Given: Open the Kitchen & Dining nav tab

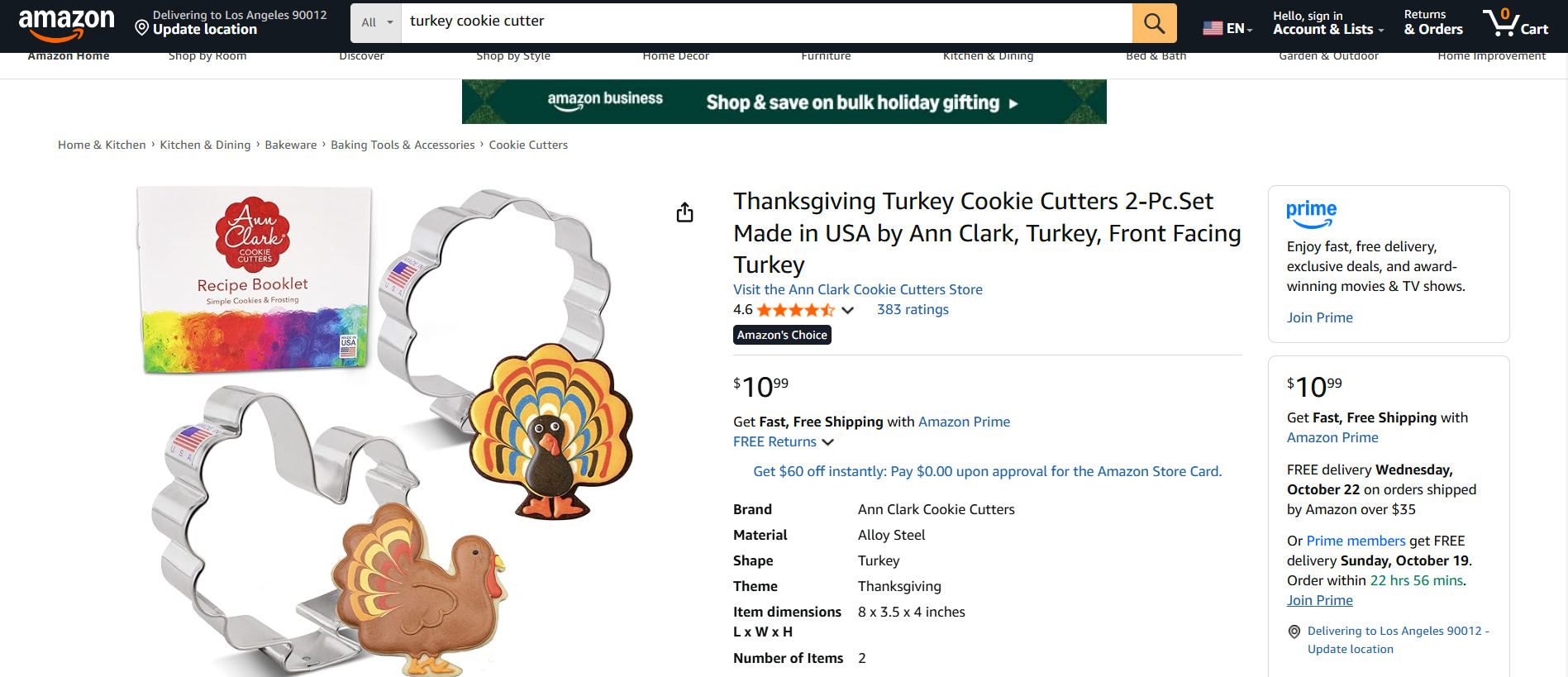Looking at the screenshot, I should click(x=988, y=56).
